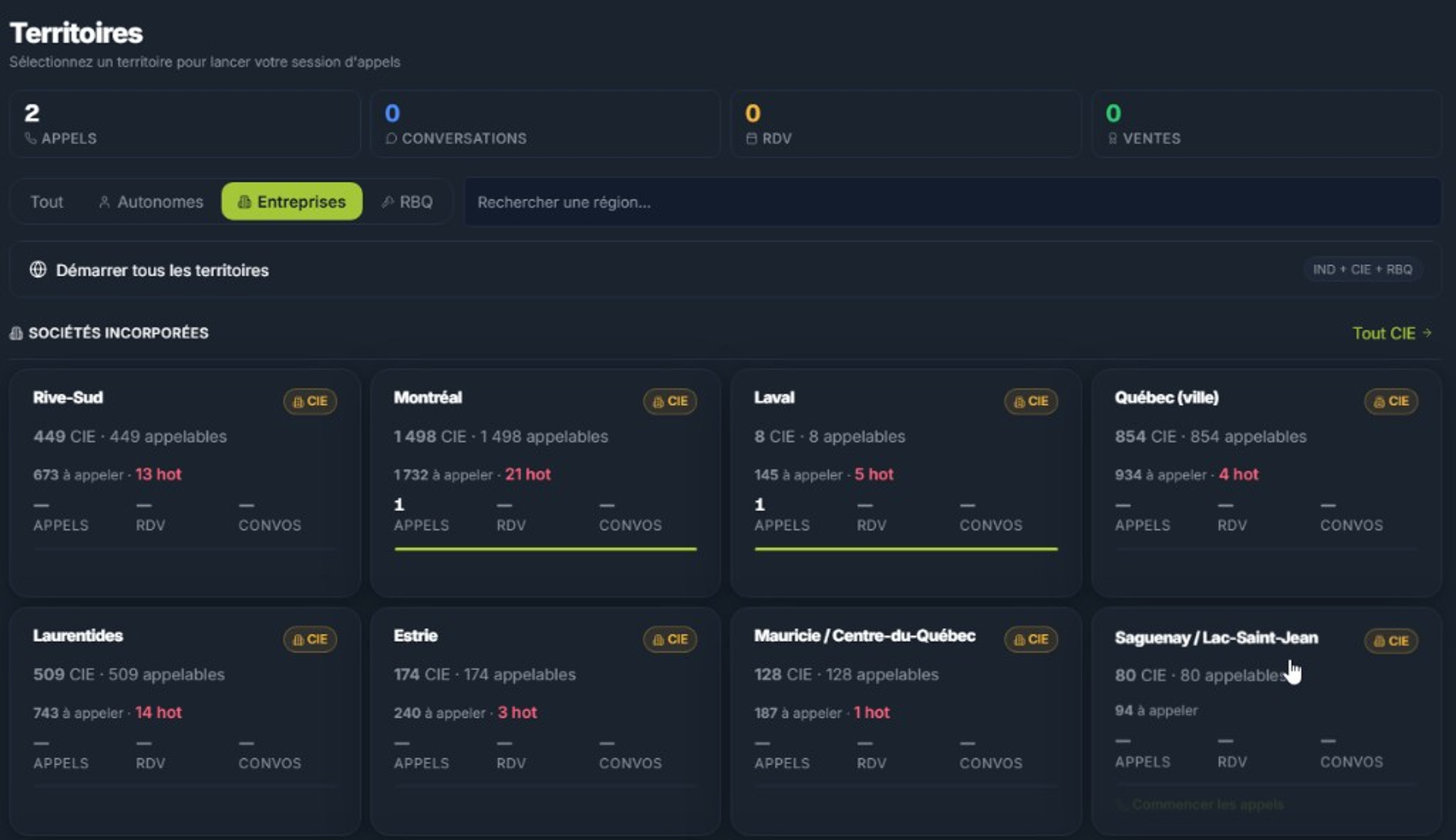The image size is (1456, 840).
Task: Click '449 CIE · 449 appelables' text
Action: tap(130, 437)
